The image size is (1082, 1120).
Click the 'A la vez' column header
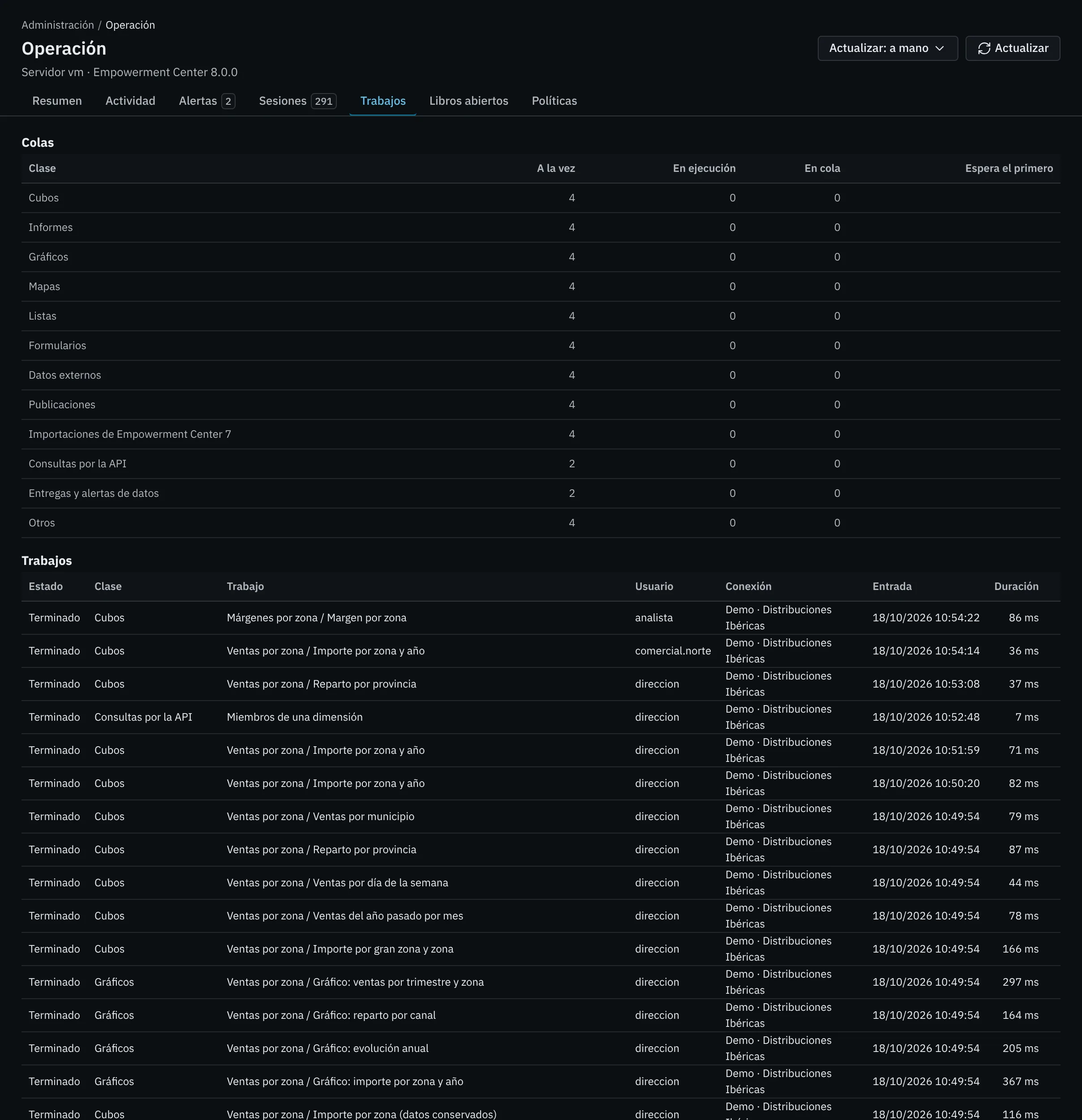556,169
